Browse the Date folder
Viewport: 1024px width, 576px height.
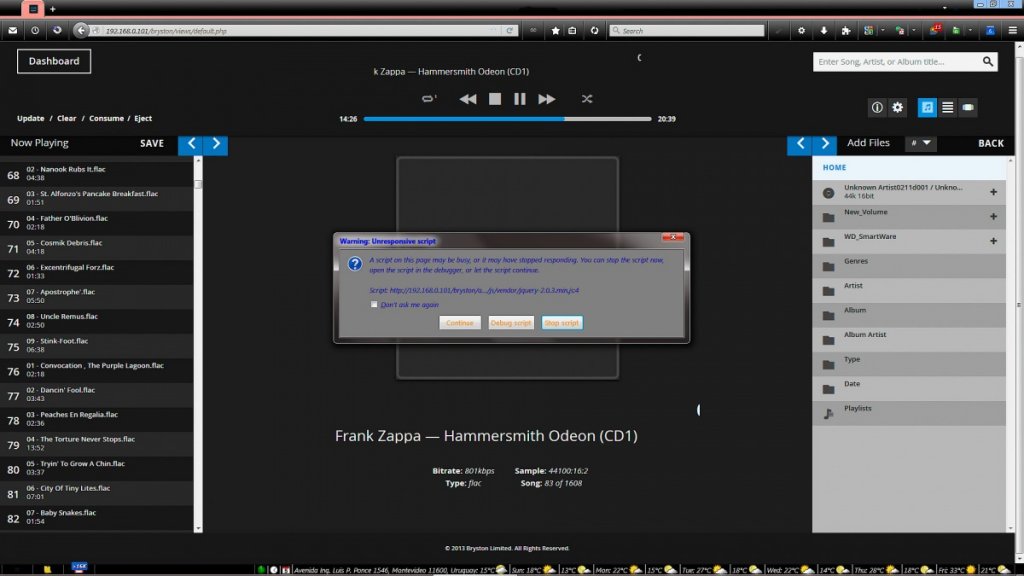pyautogui.click(x=909, y=389)
